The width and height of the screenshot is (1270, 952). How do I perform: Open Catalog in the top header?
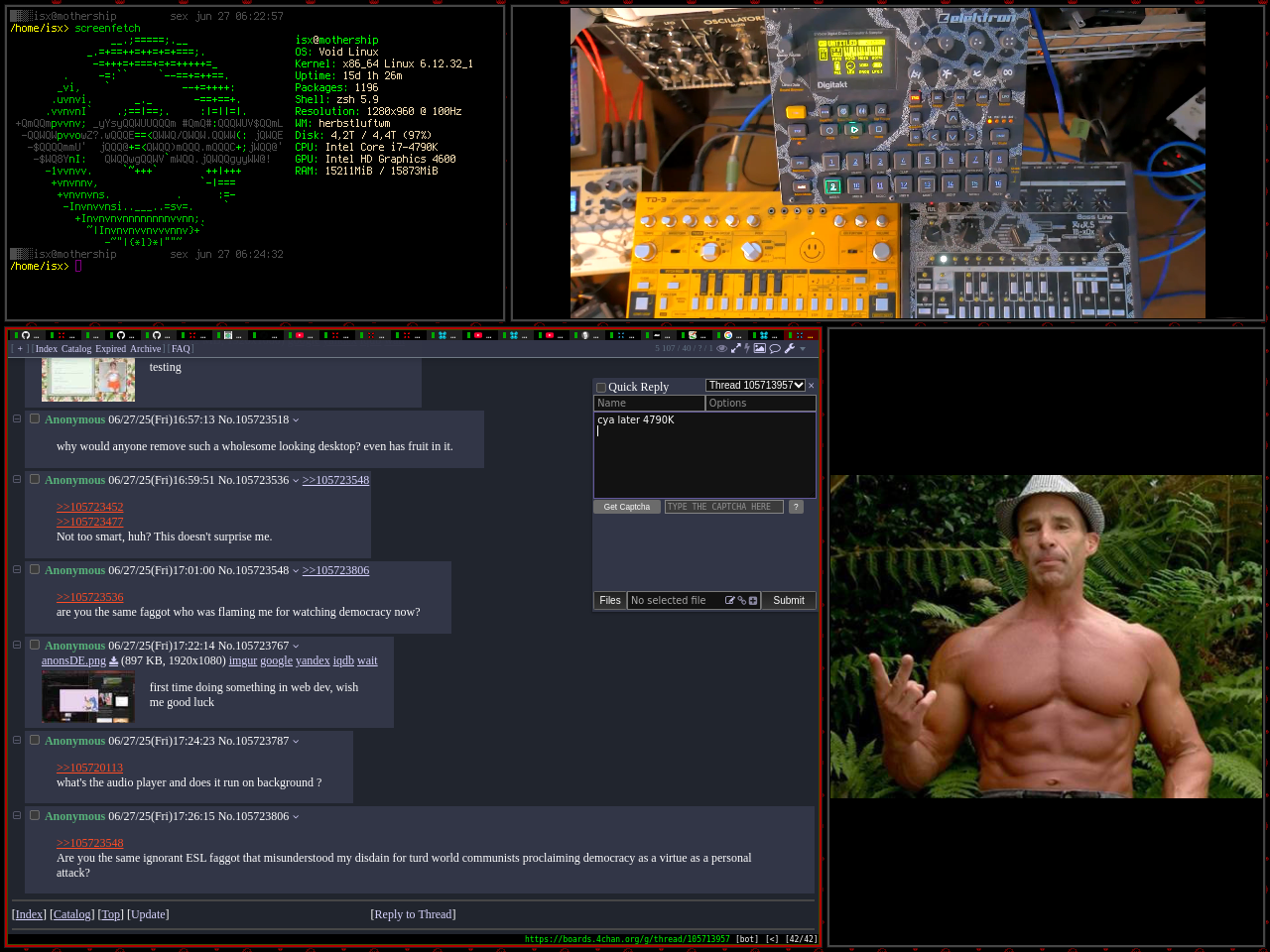tap(76, 349)
